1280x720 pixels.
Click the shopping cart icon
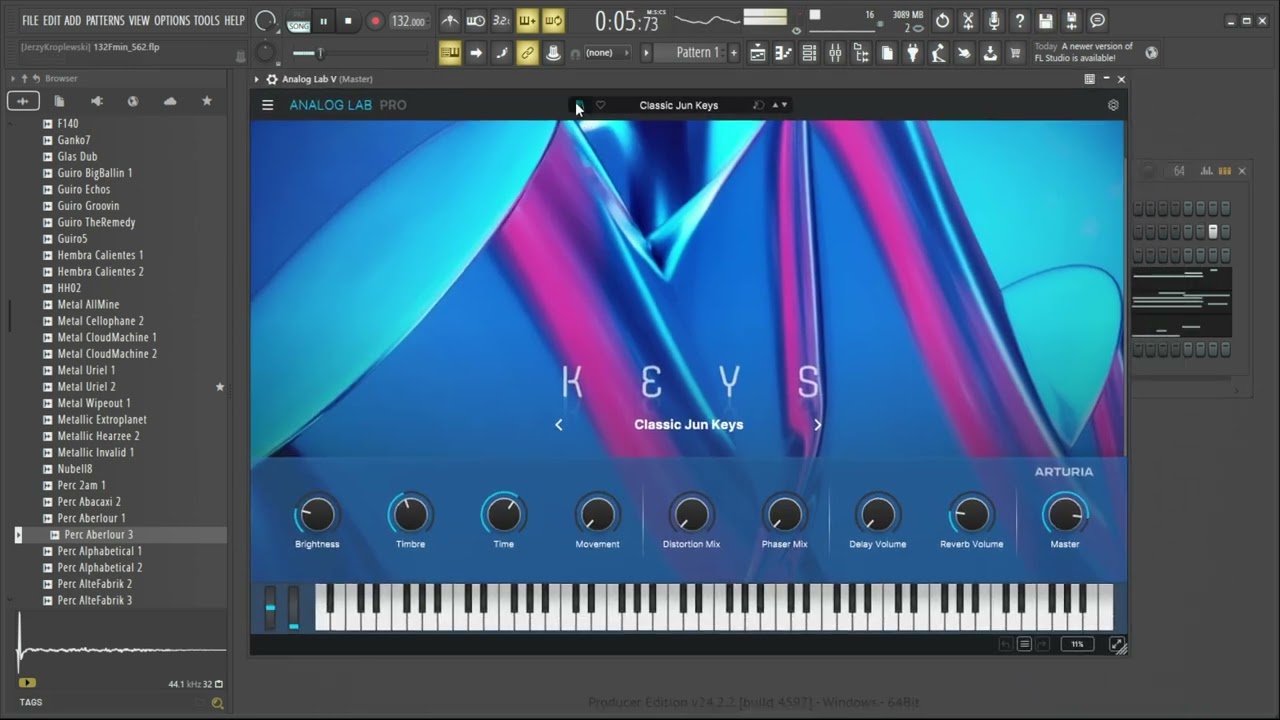1015,53
